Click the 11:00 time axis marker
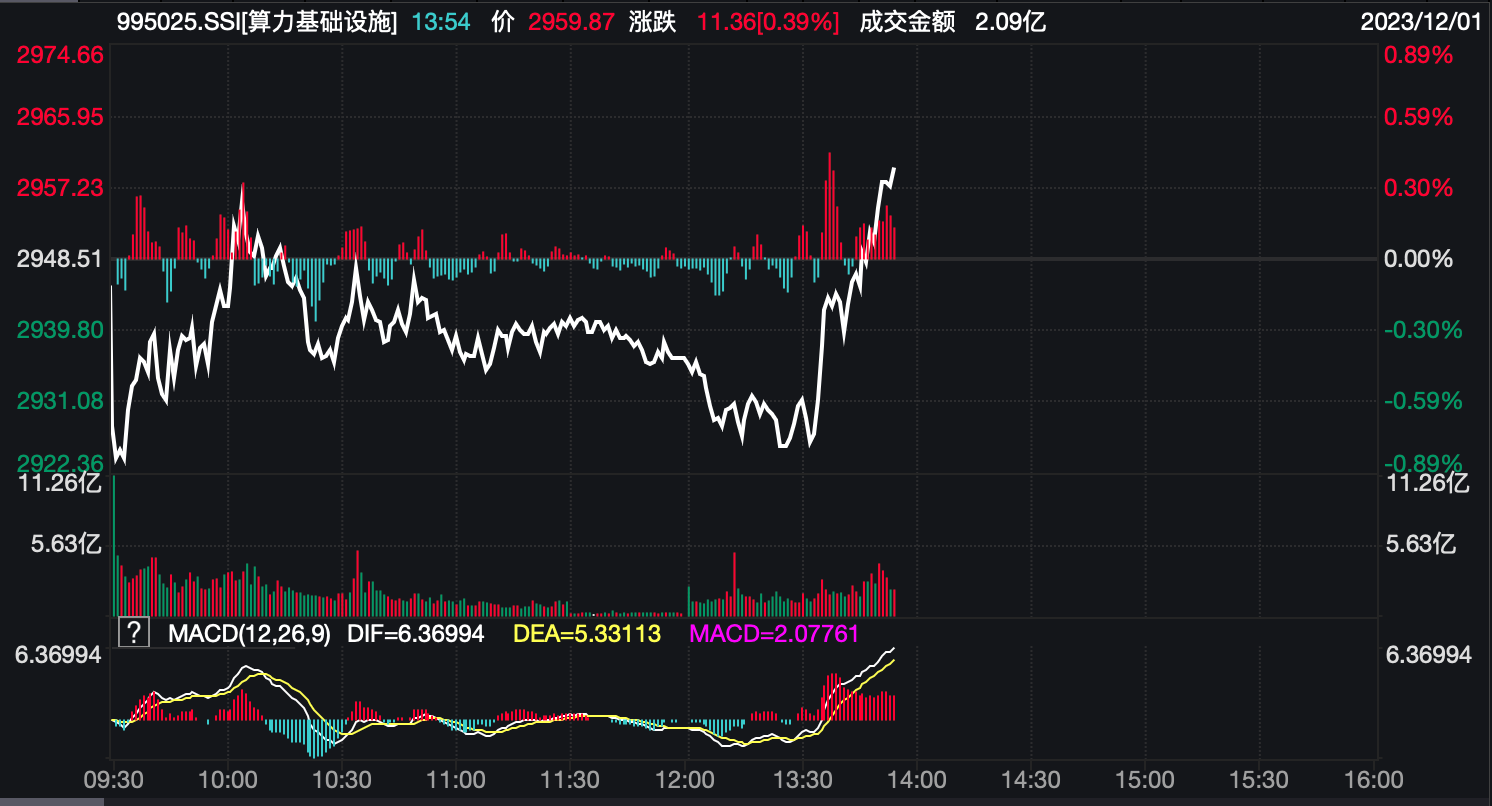Screen dimensions: 1492x806 (x=456, y=779)
